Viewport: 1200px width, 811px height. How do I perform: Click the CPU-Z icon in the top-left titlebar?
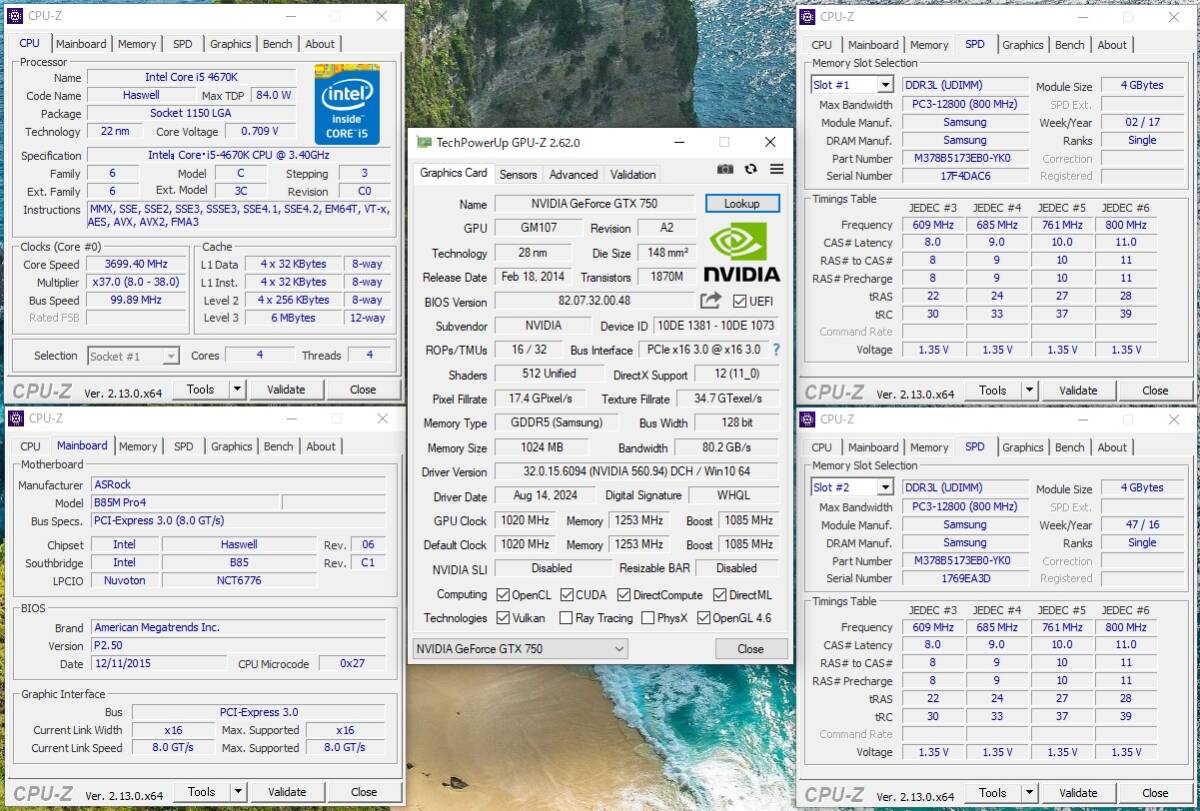point(14,16)
